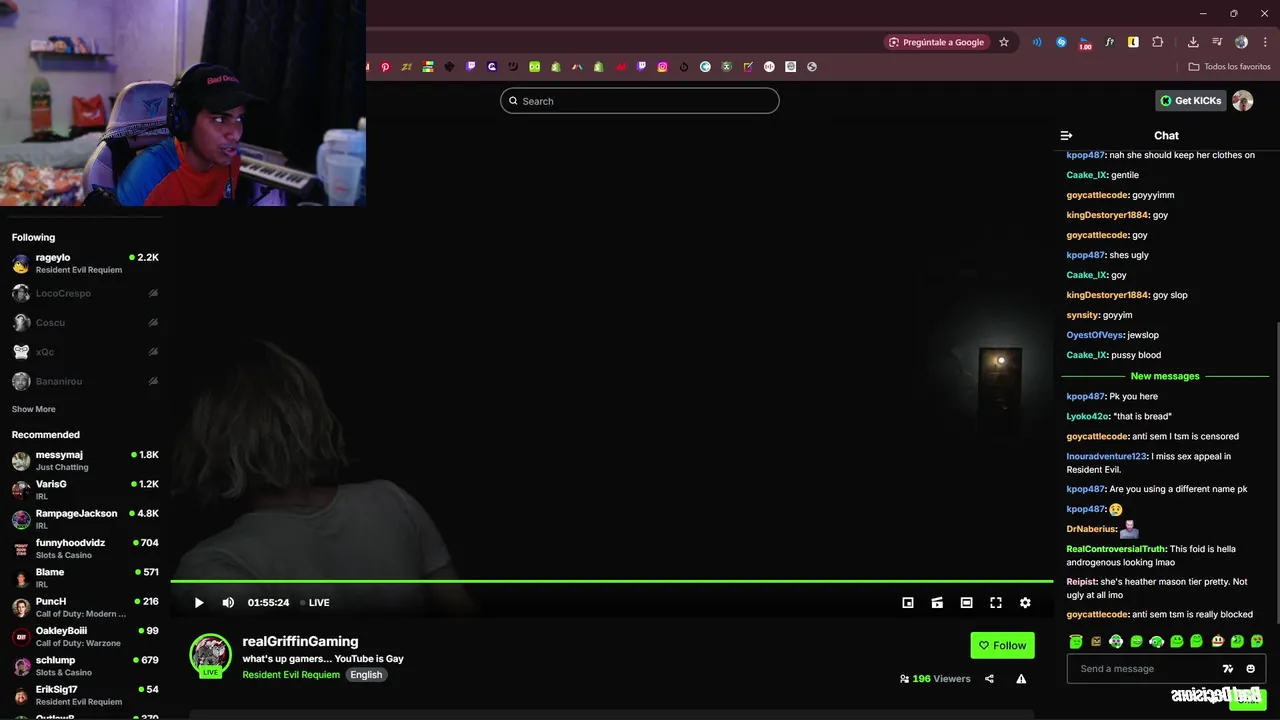This screenshot has width=1280, height=720.
Task: Open Coscu channel in sidebar
Action: click(x=85, y=322)
